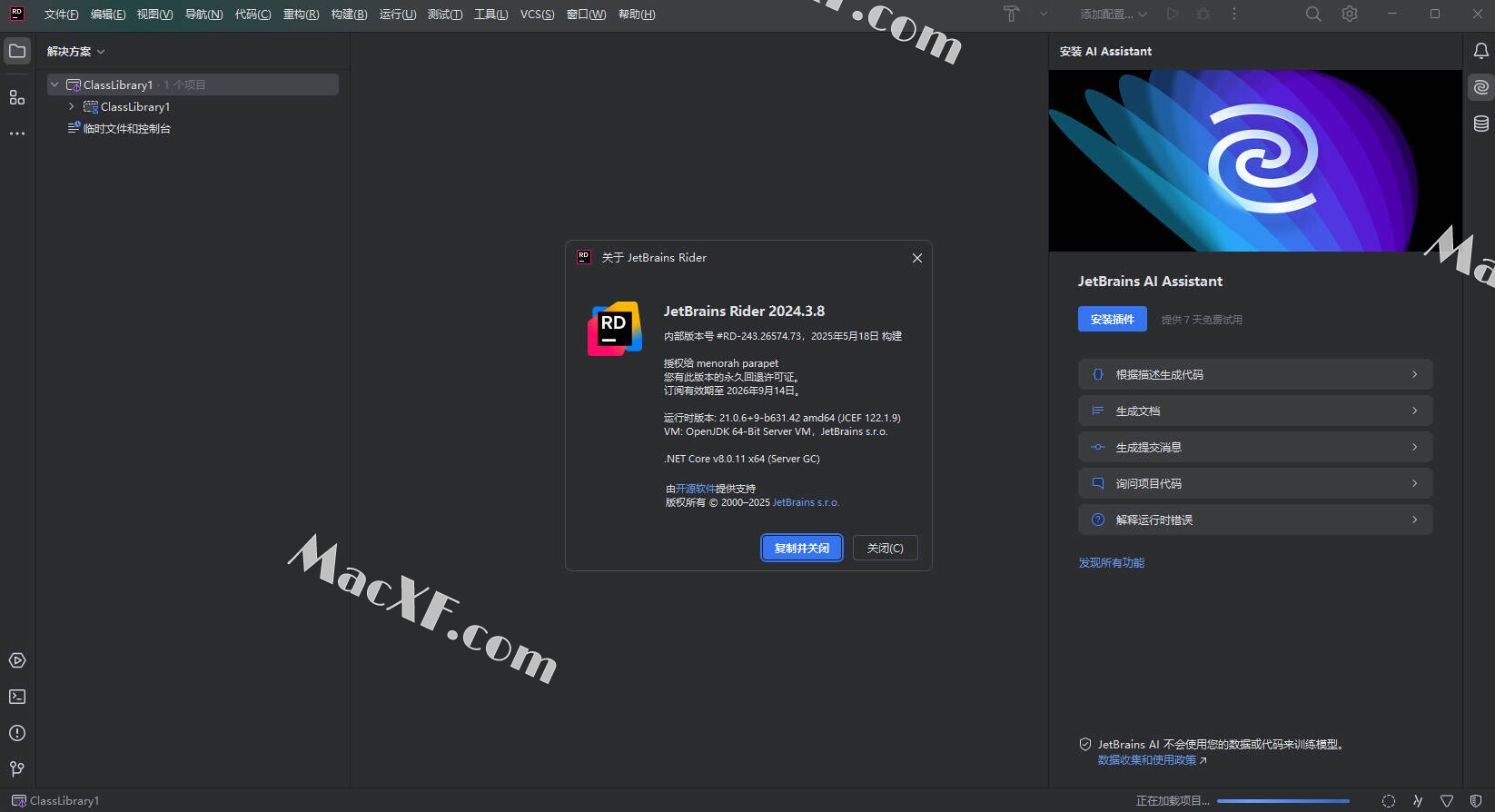Open the Database tool window icon

point(1480,124)
